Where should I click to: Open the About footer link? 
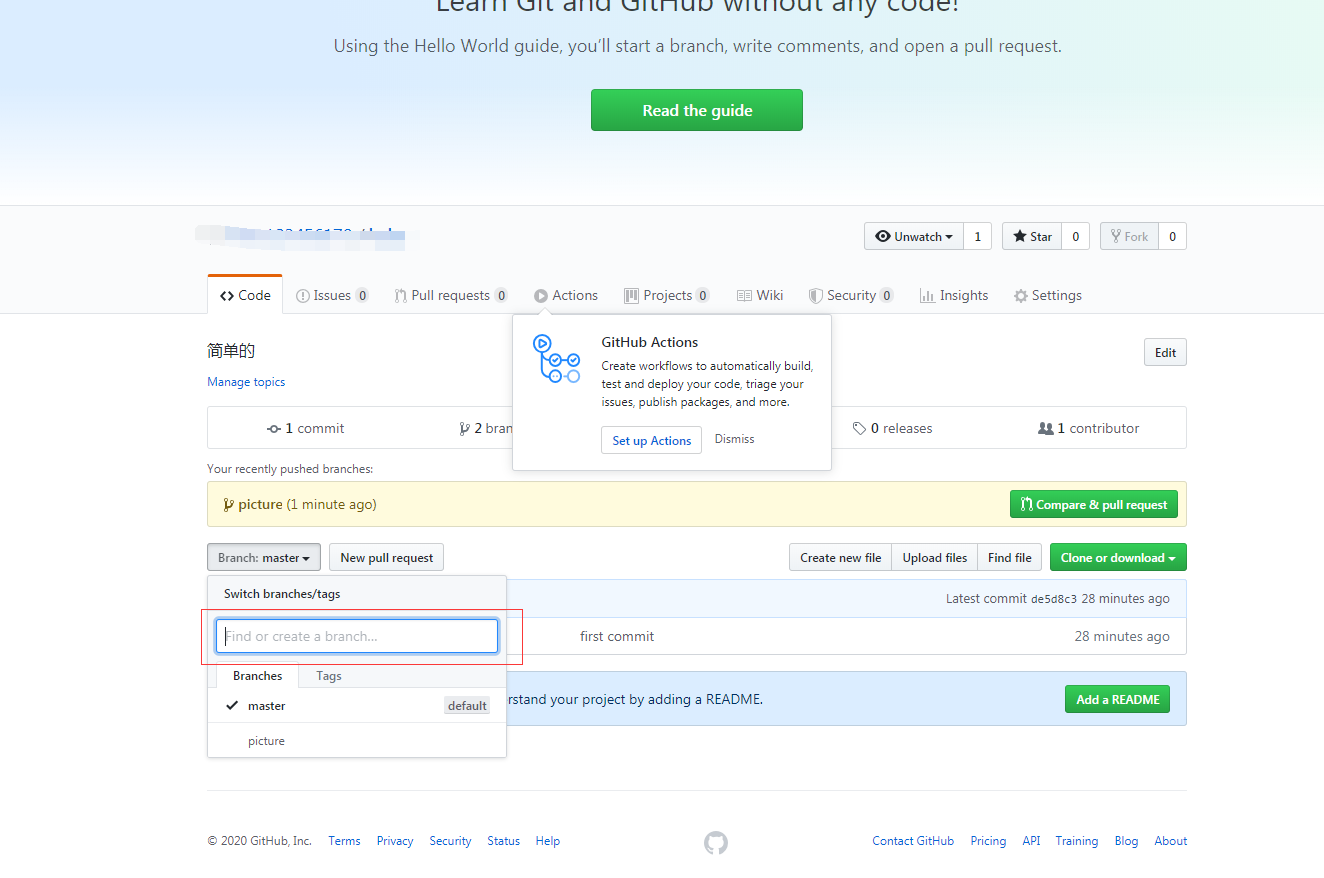click(x=1171, y=841)
